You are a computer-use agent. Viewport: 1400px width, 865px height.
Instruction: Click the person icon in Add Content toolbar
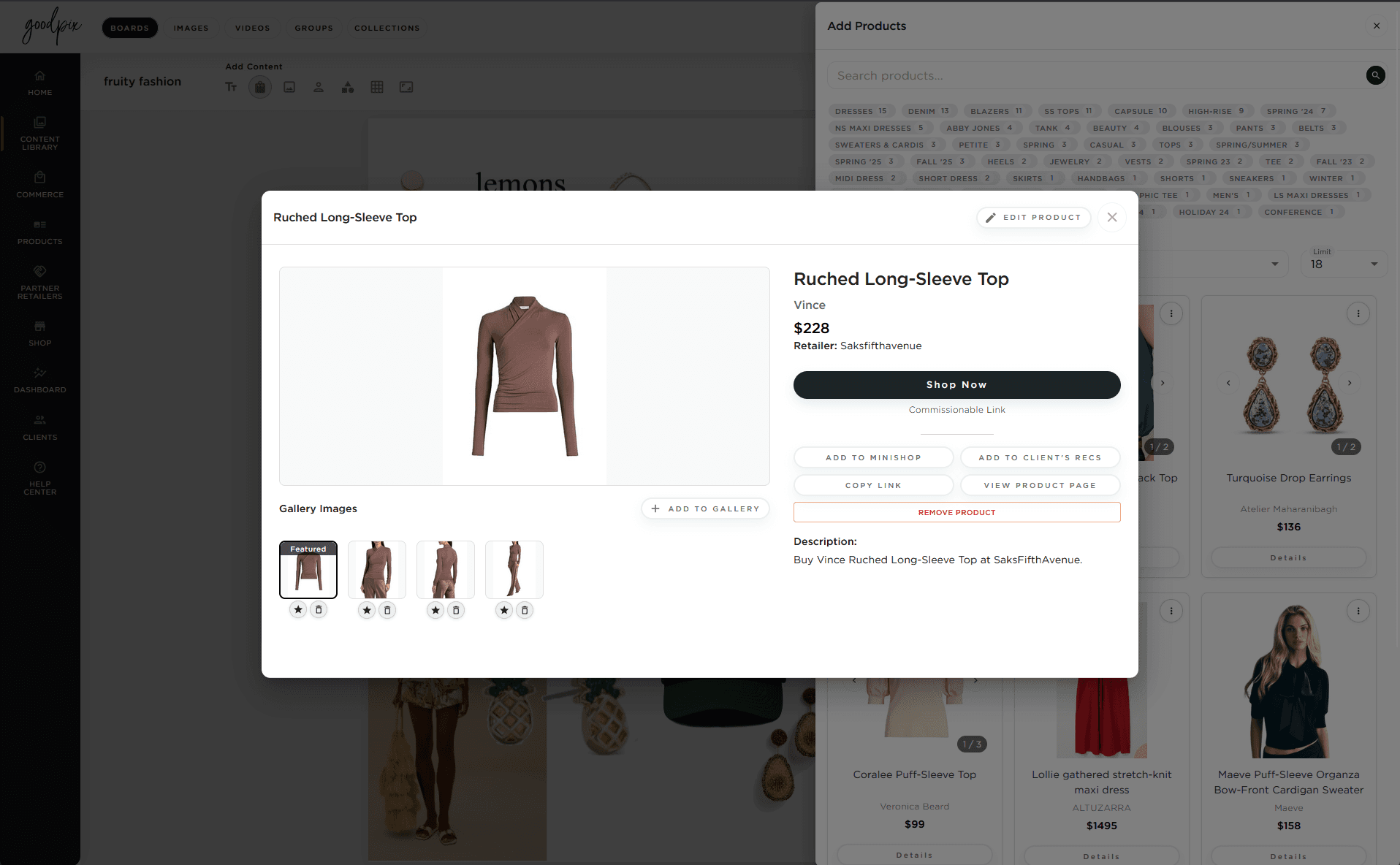[x=319, y=87]
